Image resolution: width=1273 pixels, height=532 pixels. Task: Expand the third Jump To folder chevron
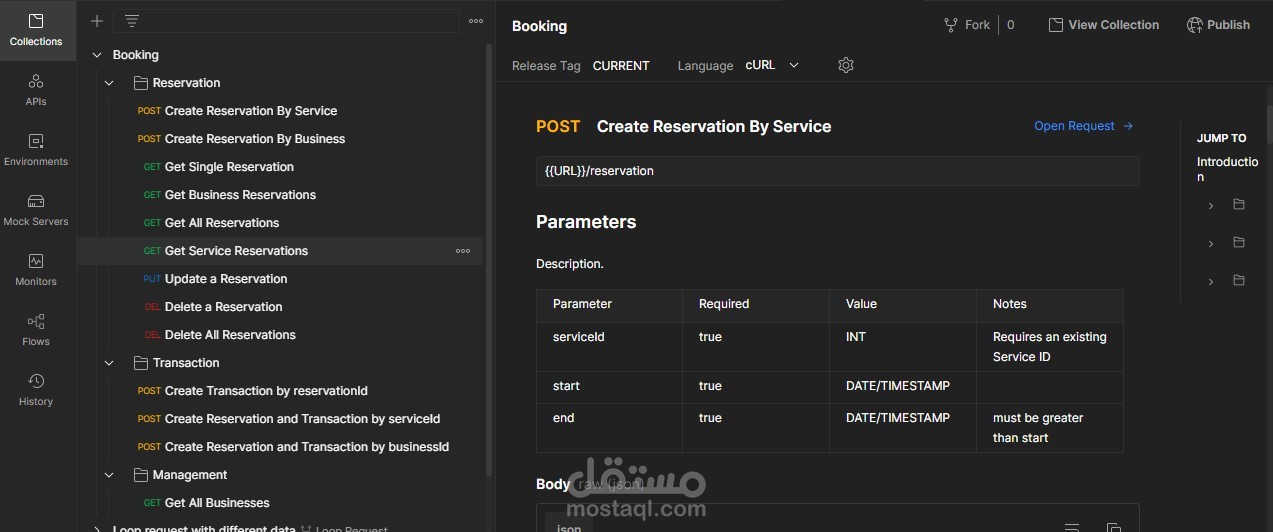(1211, 281)
